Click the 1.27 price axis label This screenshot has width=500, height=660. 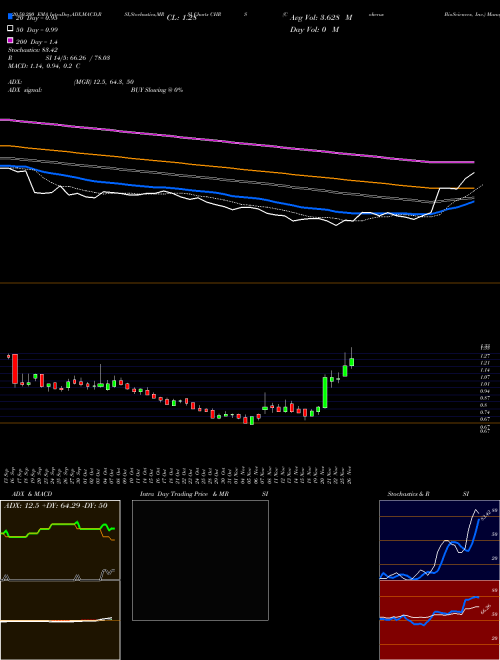click(485, 356)
